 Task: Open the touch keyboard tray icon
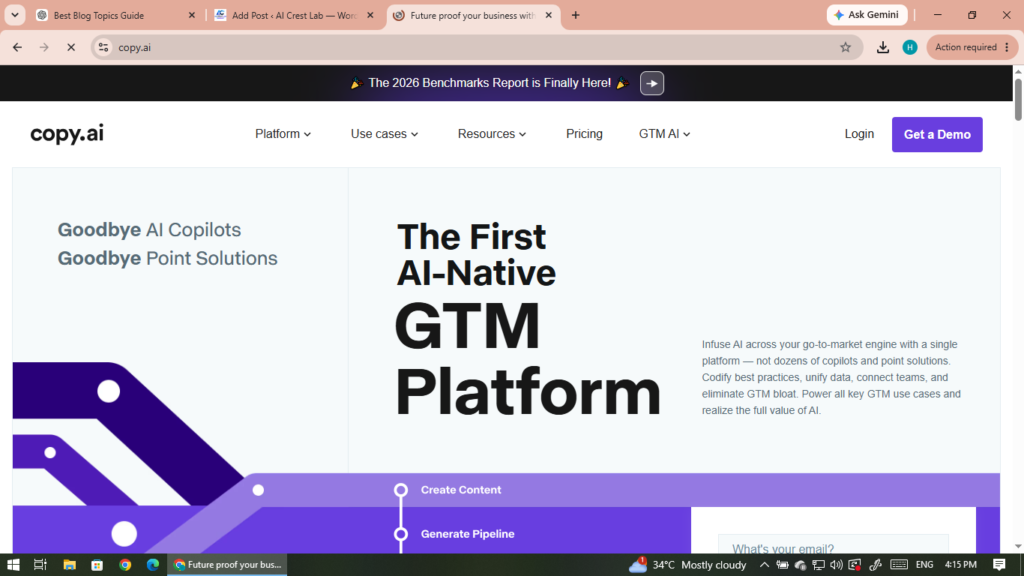pos(899,564)
